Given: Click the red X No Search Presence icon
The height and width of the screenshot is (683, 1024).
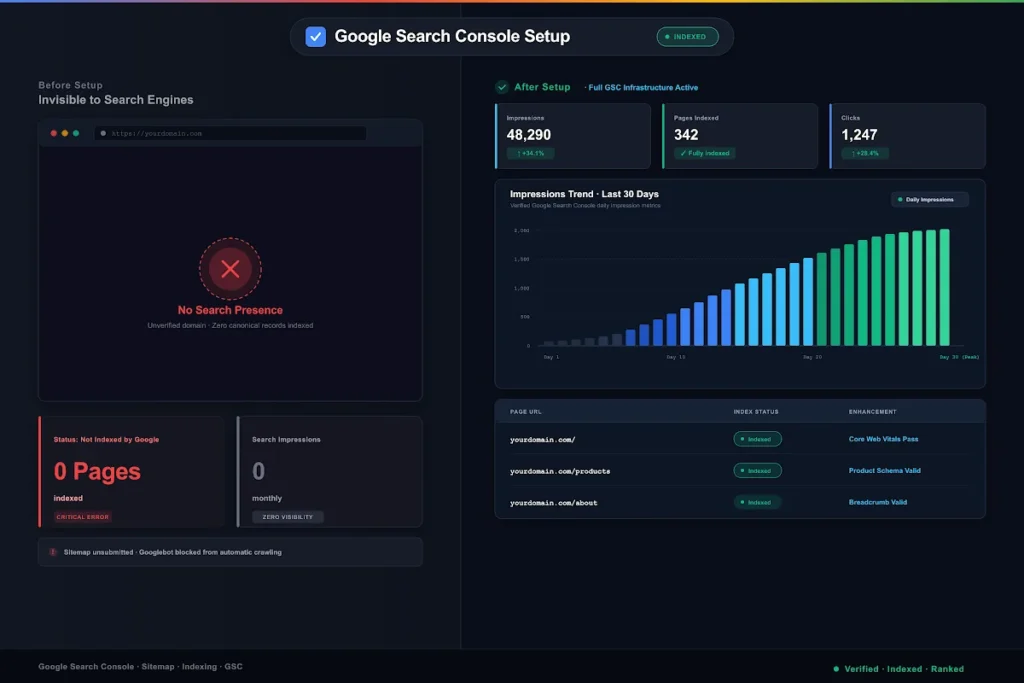Looking at the screenshot, I should pos(230,268).
